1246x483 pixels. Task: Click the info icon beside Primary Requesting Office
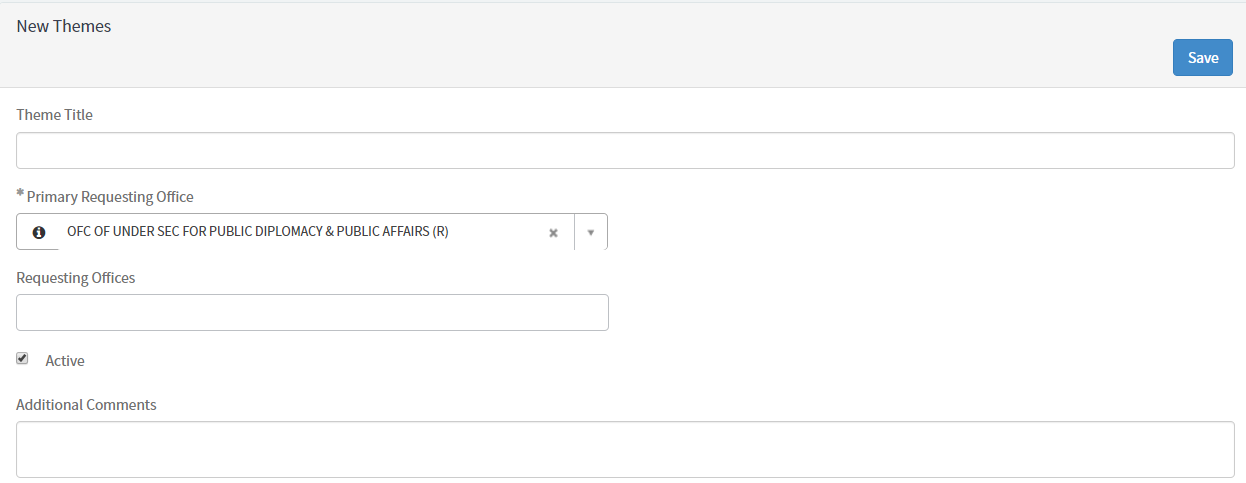pos(38,232)
